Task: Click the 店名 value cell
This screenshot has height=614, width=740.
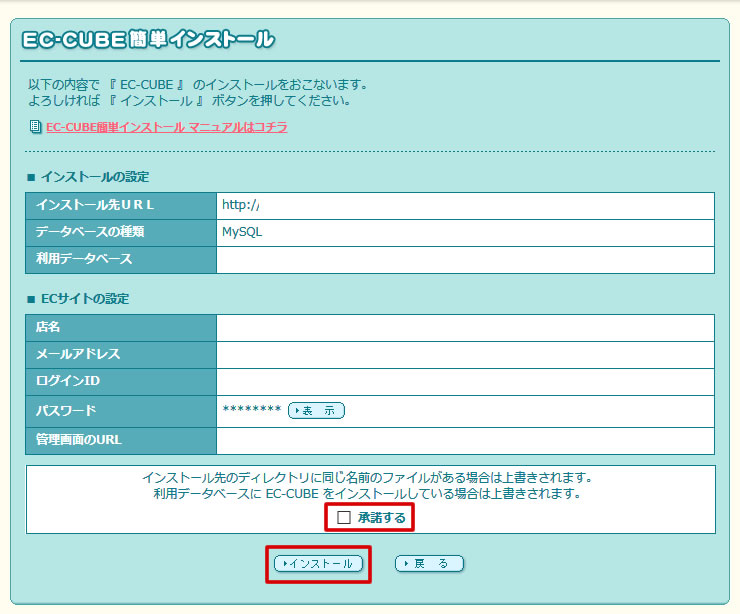Action: [465, 328]
